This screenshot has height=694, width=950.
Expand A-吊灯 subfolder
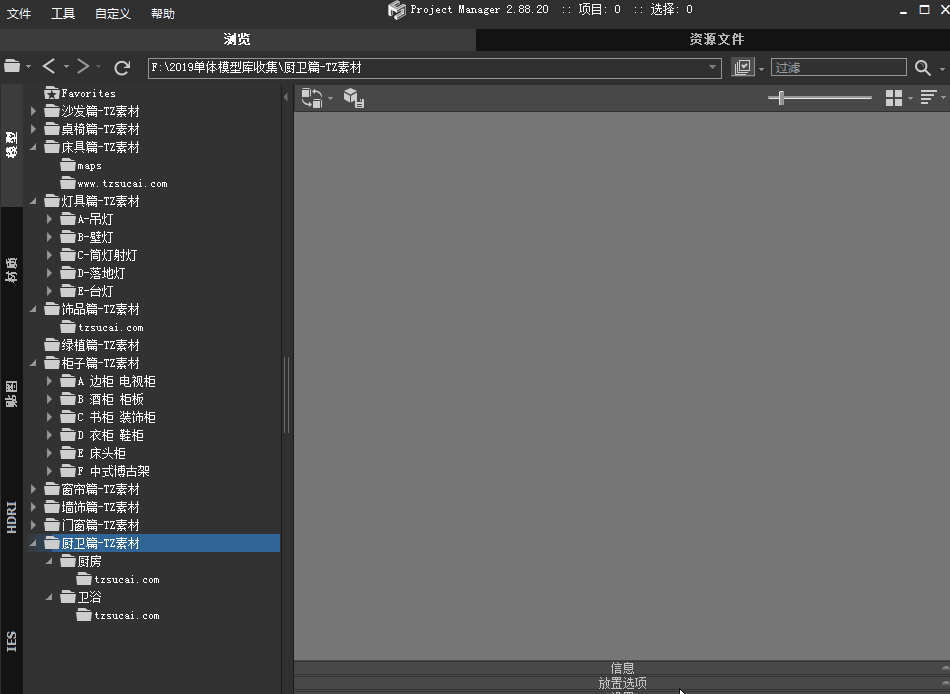[50, 219]
